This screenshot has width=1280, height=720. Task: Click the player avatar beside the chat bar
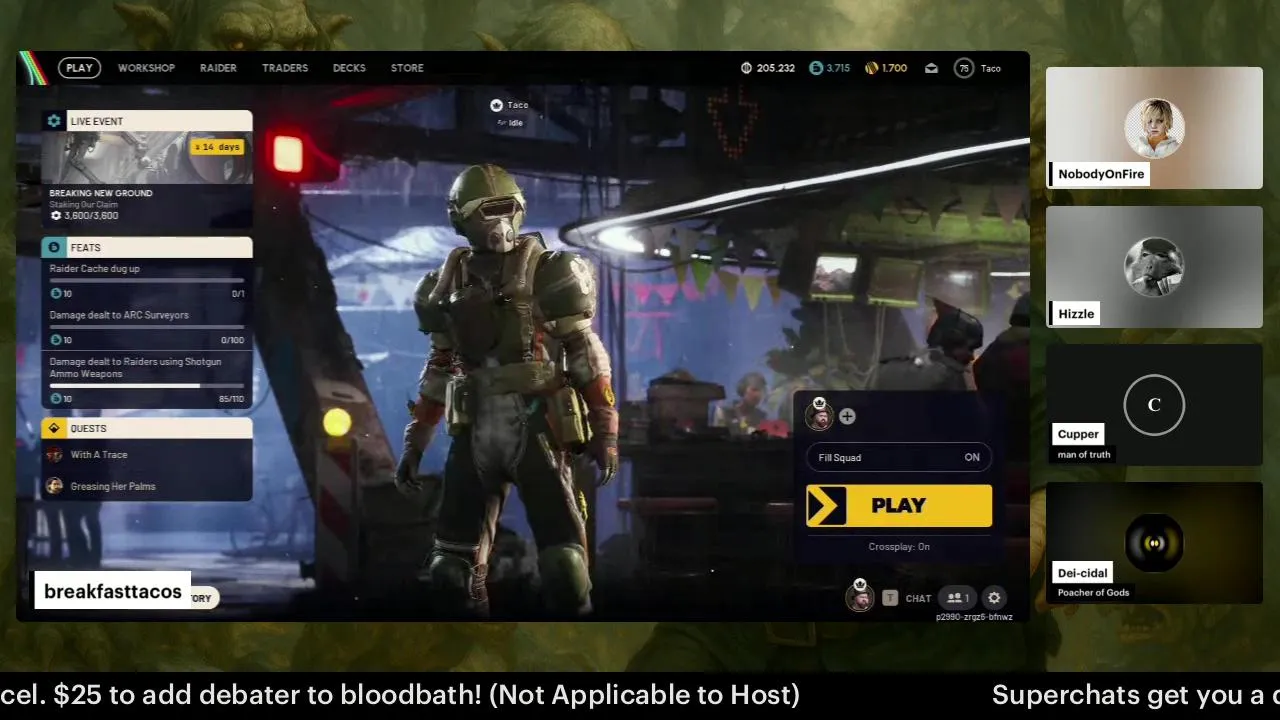(859, 596)
